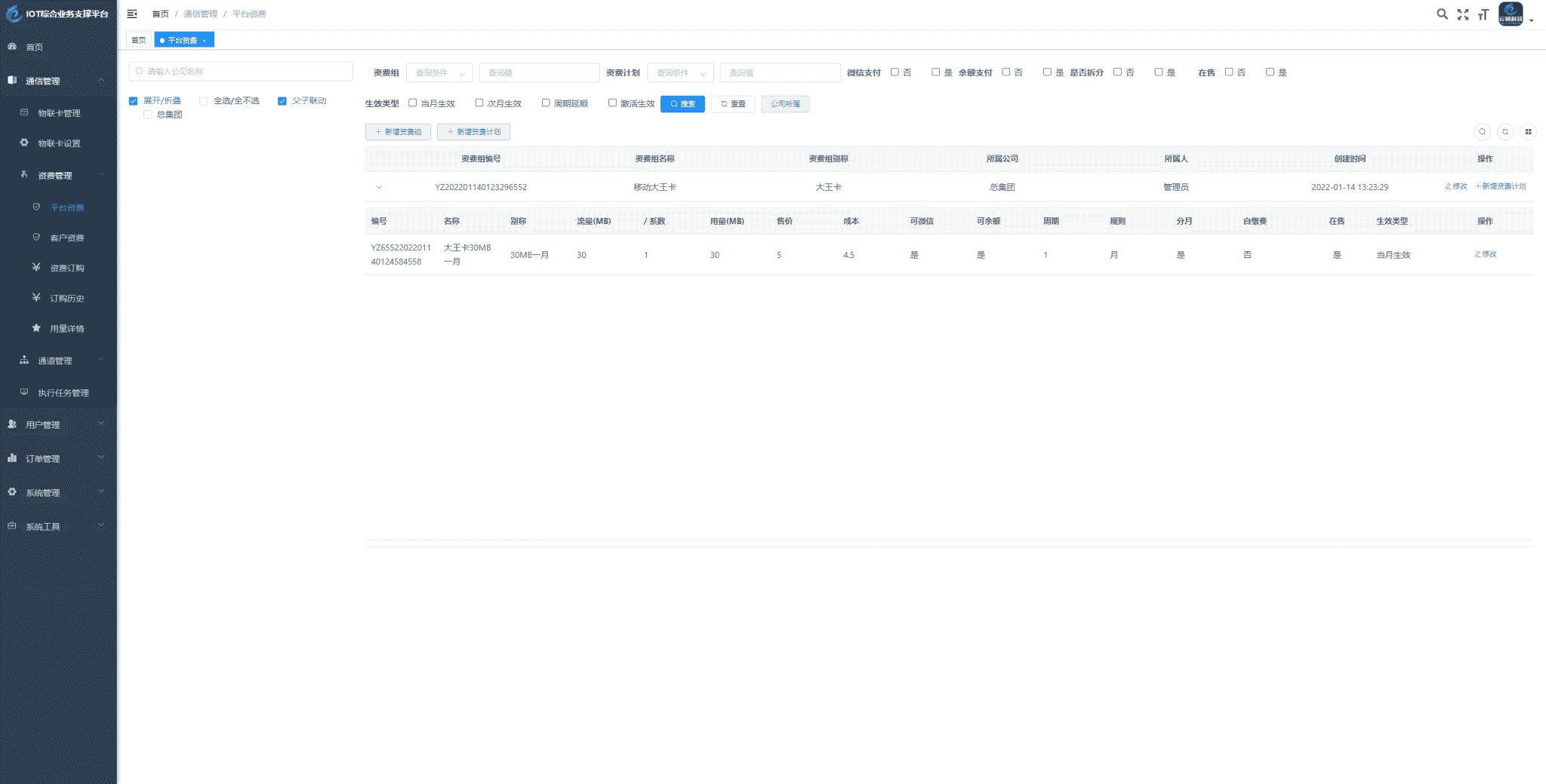Click the company name search field
This screenshot has height=784, width=1546.
click(x=241, y=72)
